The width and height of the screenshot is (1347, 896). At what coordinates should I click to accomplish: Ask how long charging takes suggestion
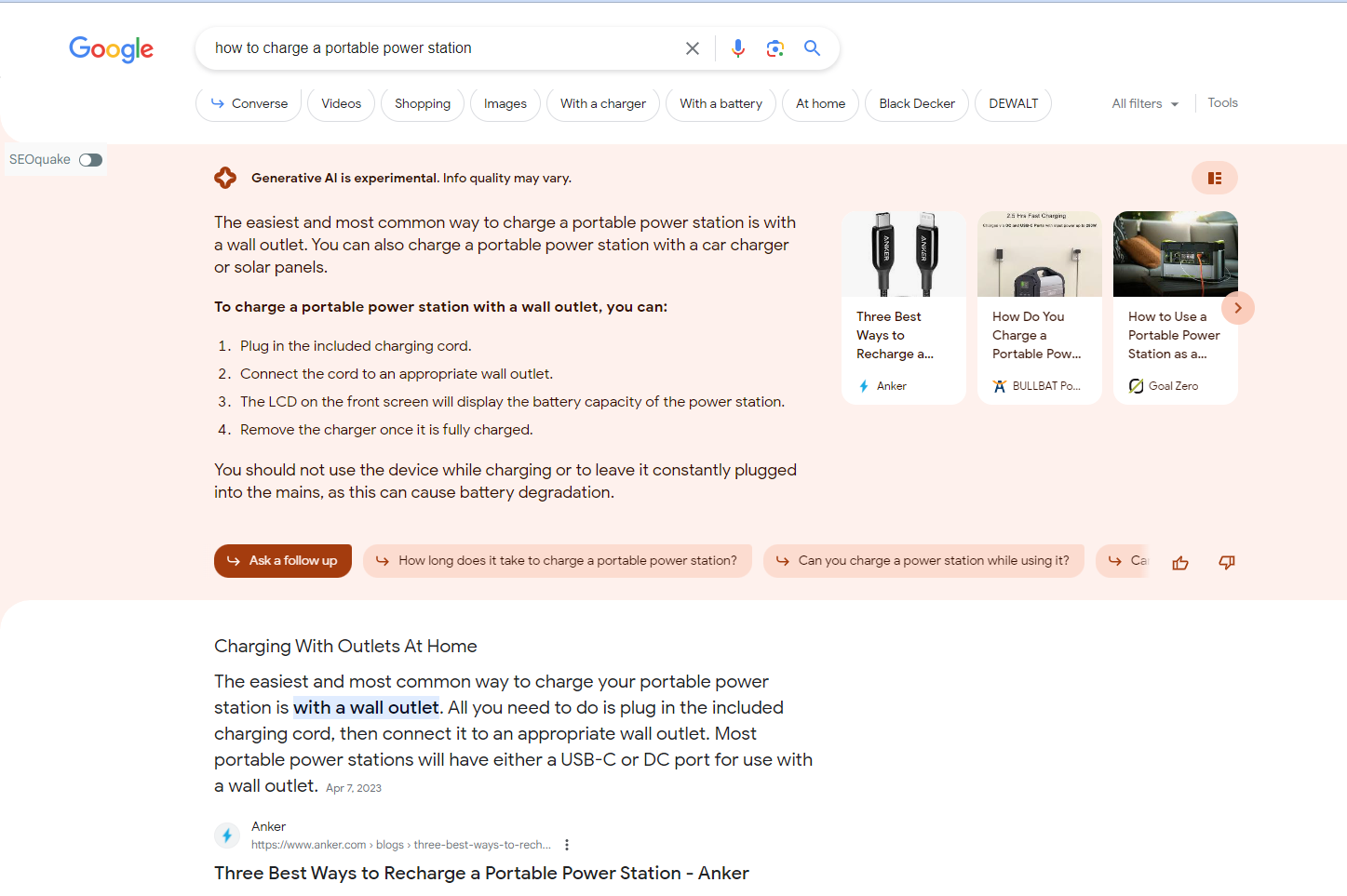pos(557,561)
